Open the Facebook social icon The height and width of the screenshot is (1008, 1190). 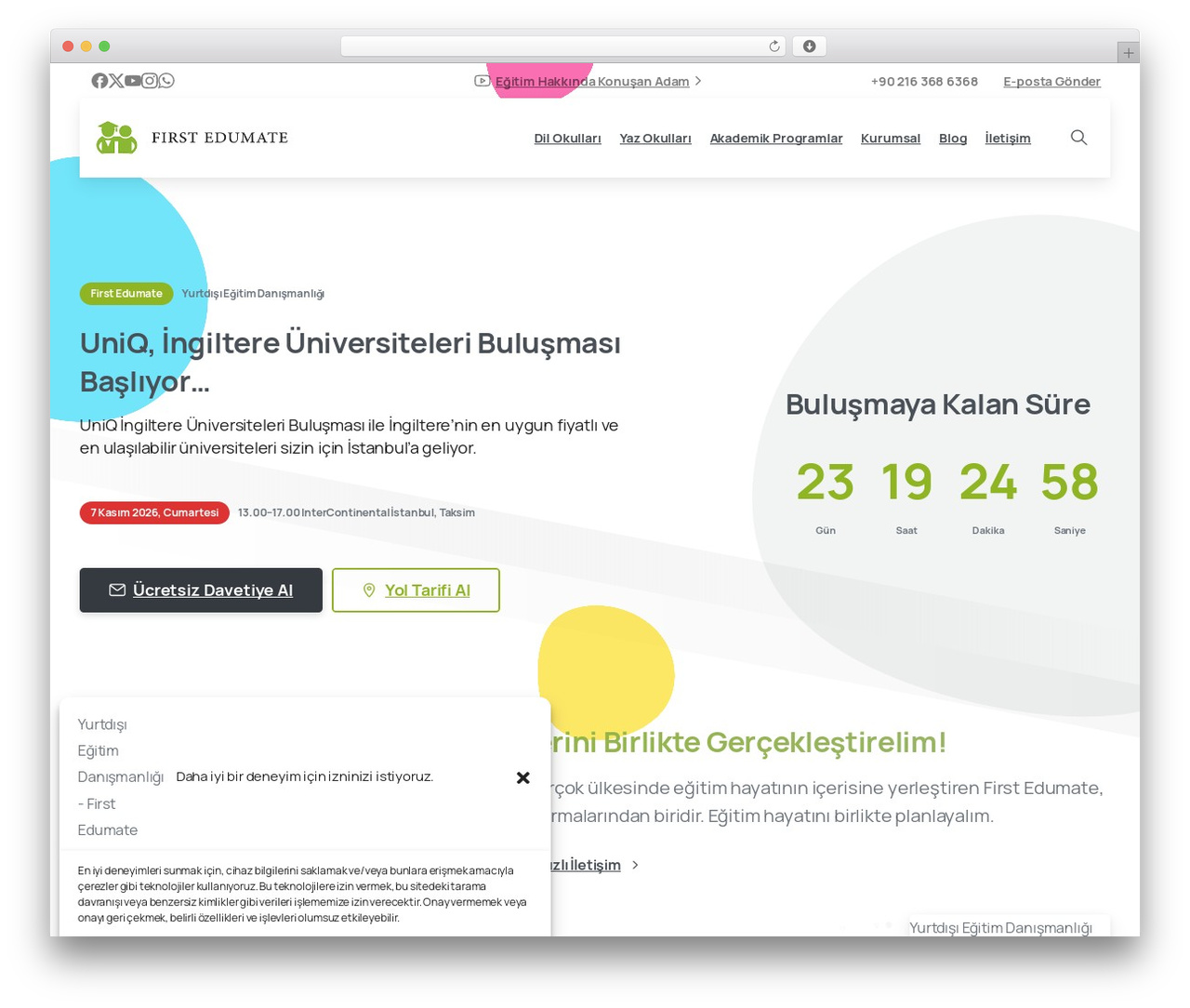coord(99,81)
